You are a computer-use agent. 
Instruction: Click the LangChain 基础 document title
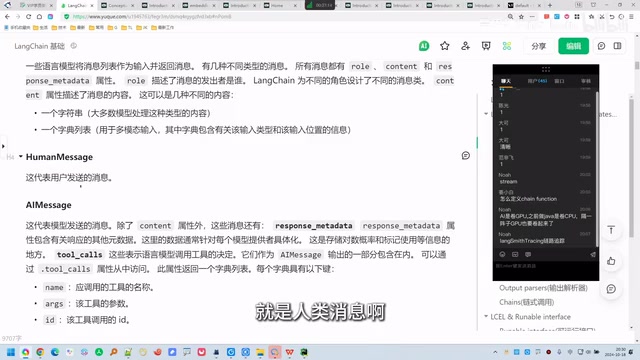coord(39,46)
